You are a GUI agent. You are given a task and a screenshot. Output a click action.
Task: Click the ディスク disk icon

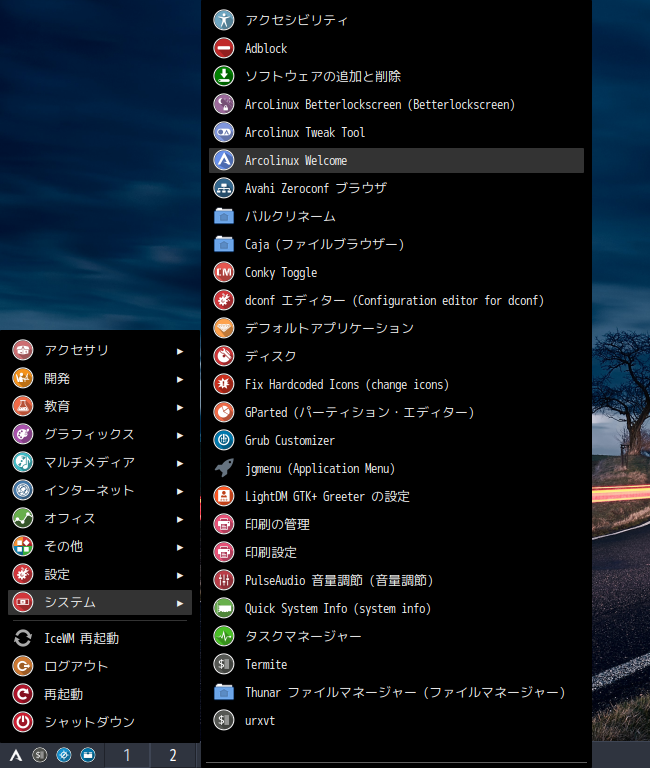[x=224, y=356]
